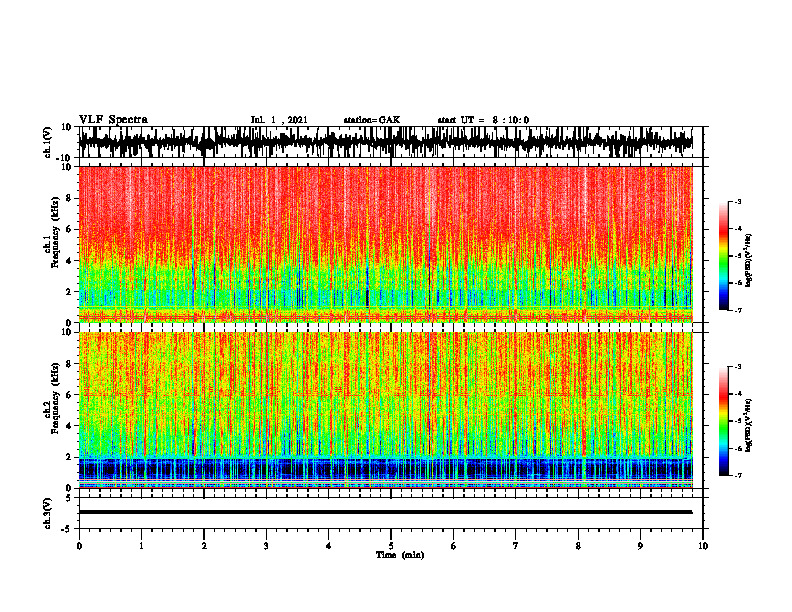
Task: Click the VLF Spectra title
Action: click(113, 119)
